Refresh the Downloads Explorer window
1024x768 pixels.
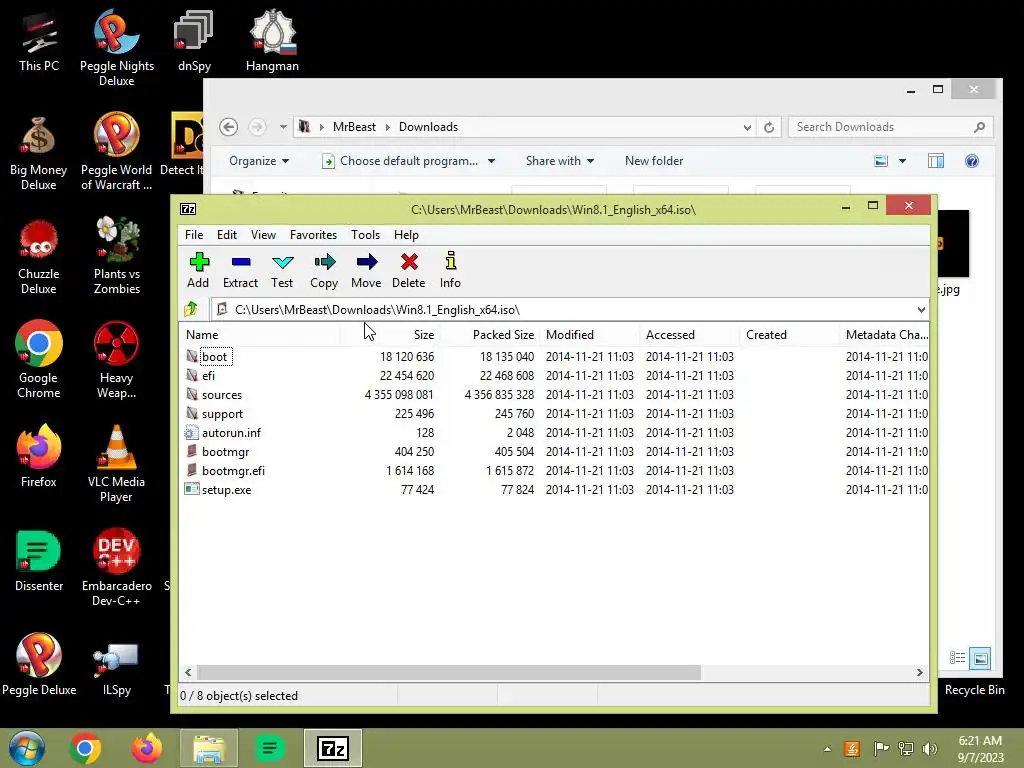(769, 127)
